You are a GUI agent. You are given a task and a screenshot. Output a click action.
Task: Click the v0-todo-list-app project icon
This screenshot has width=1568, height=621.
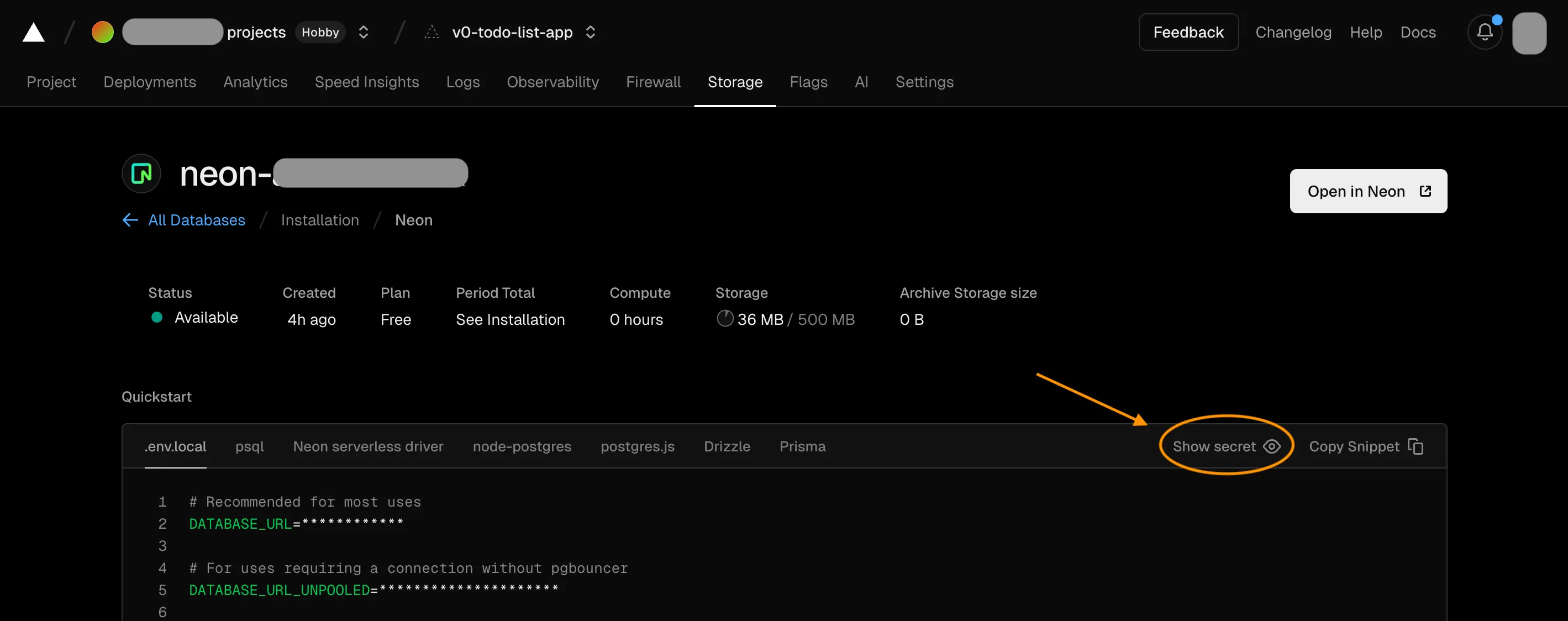click(432, 32)
